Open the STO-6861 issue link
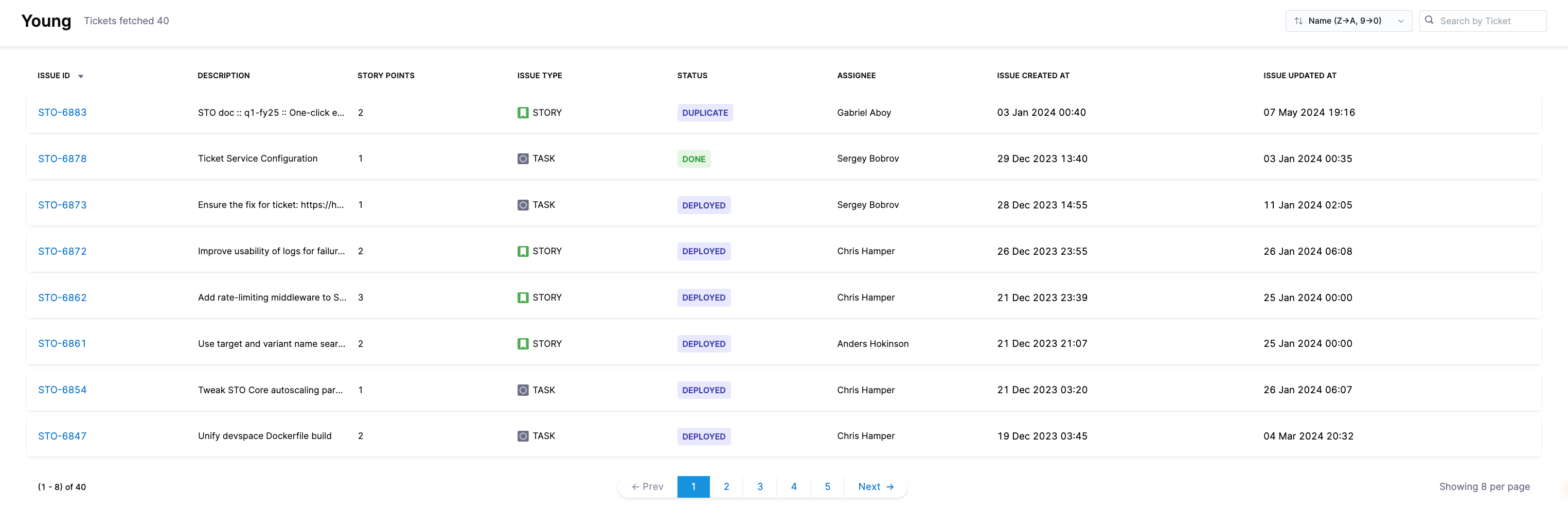Image resolution: width=1568 pixels, height=526 pixels. coord(62,343)
